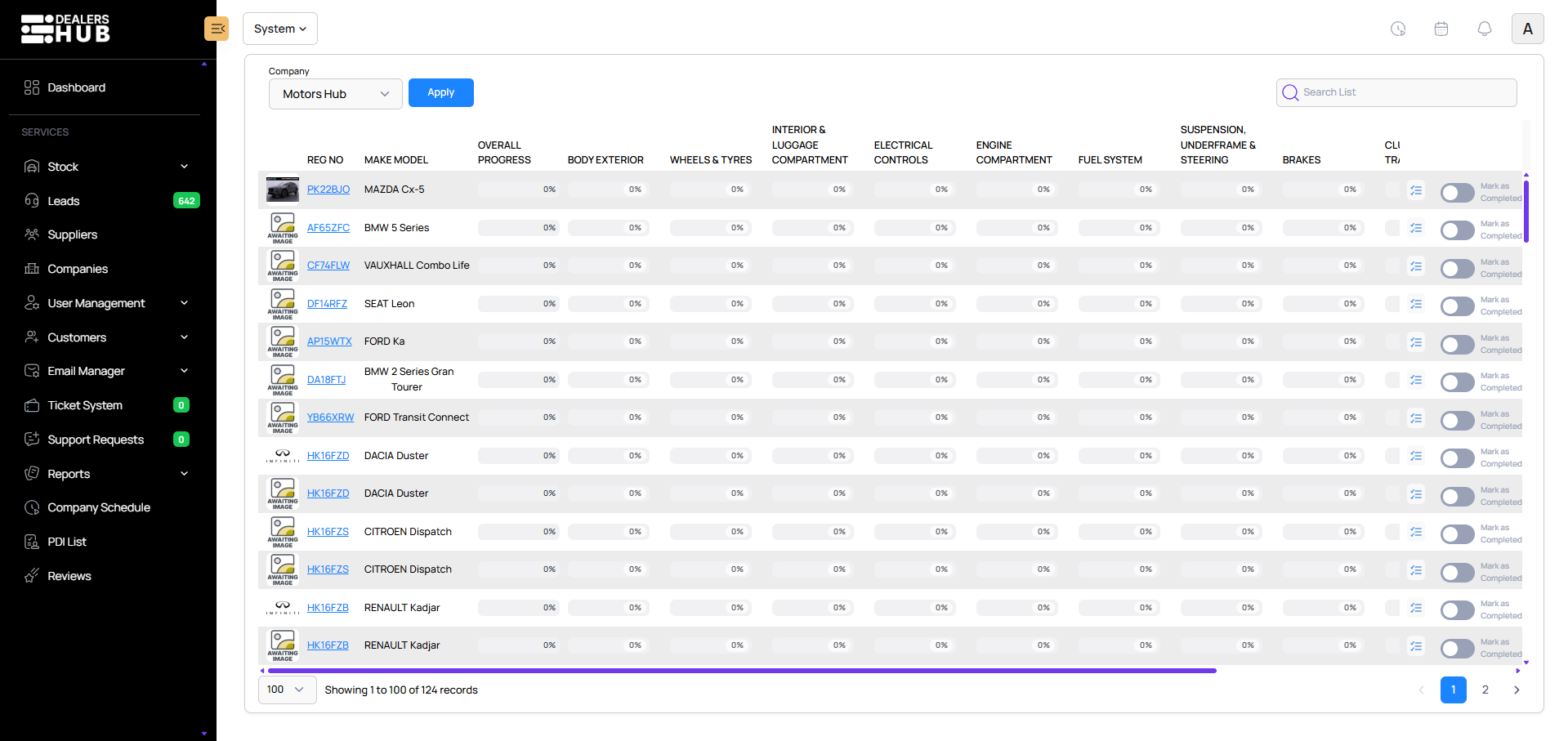The height and width of the screenshot is (741, 1568).
Task: Open Ticket System in the sidebar
Action: (85, 405)
